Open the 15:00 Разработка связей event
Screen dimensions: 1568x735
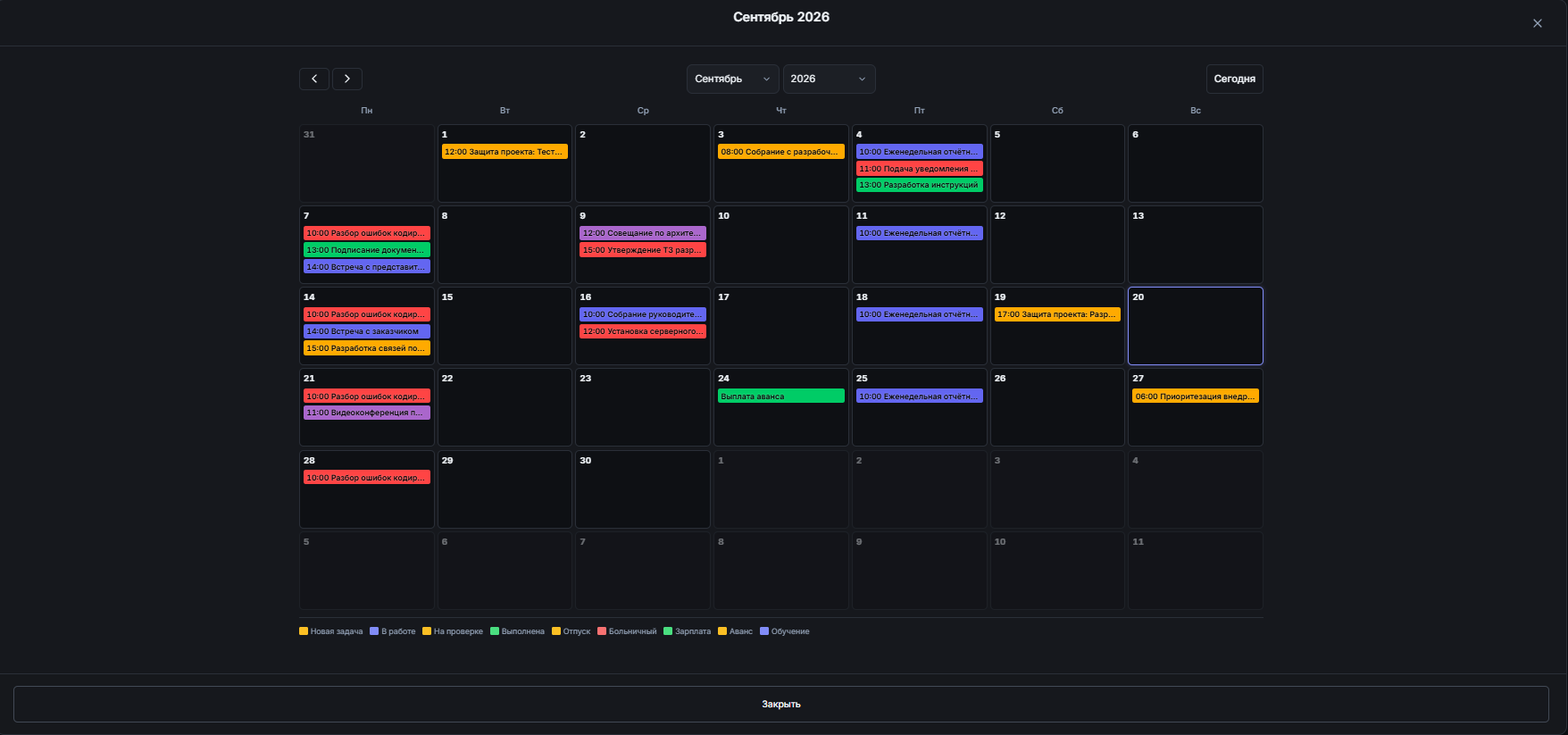(366, 348)
